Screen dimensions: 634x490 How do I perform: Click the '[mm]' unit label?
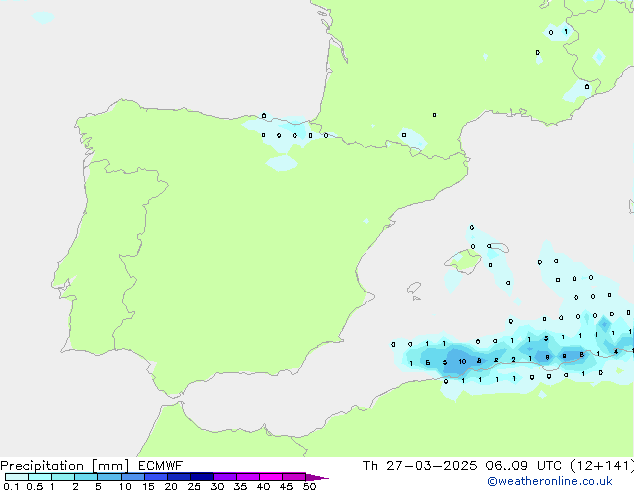coord(110,466)
